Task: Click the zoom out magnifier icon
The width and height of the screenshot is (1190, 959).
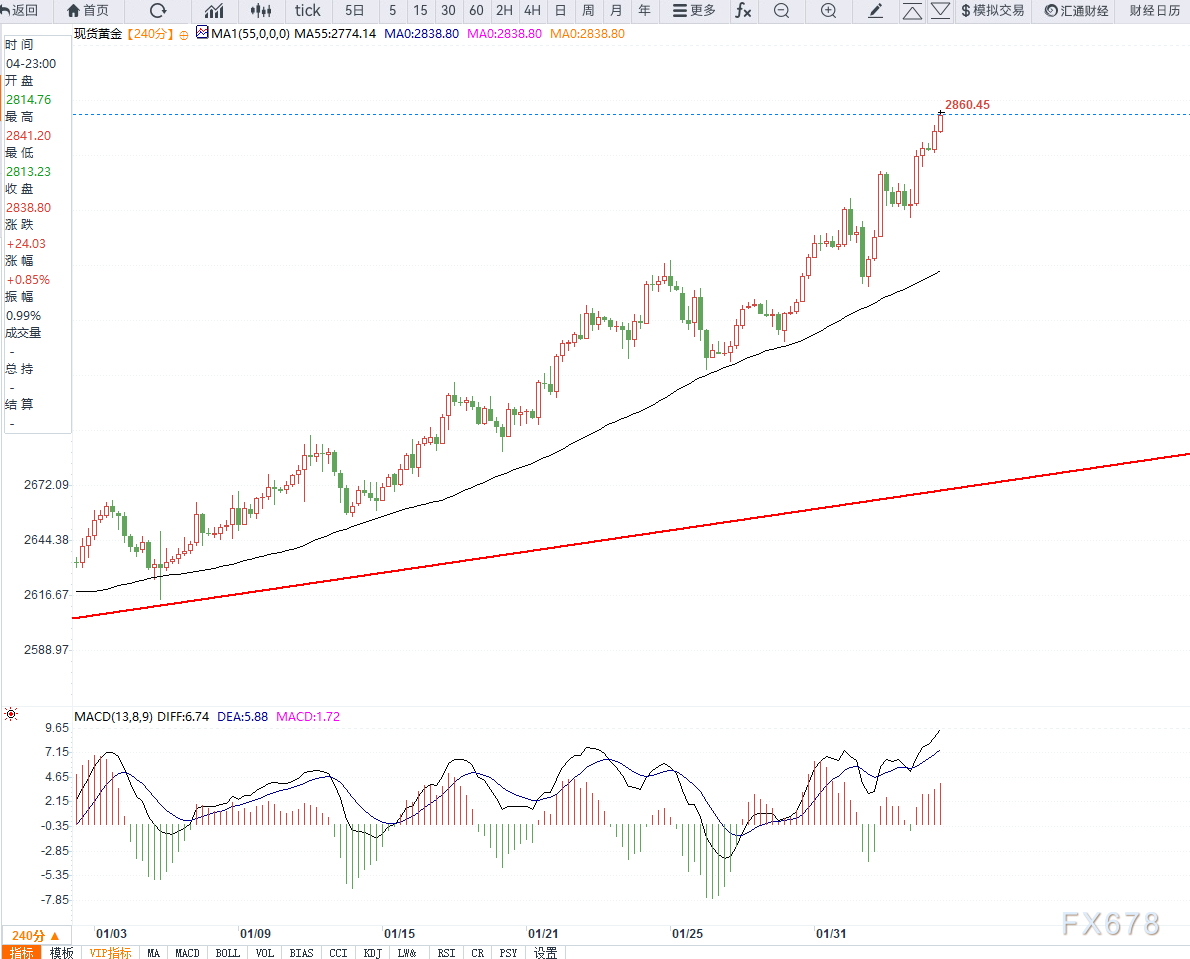Action: point(781,10)
